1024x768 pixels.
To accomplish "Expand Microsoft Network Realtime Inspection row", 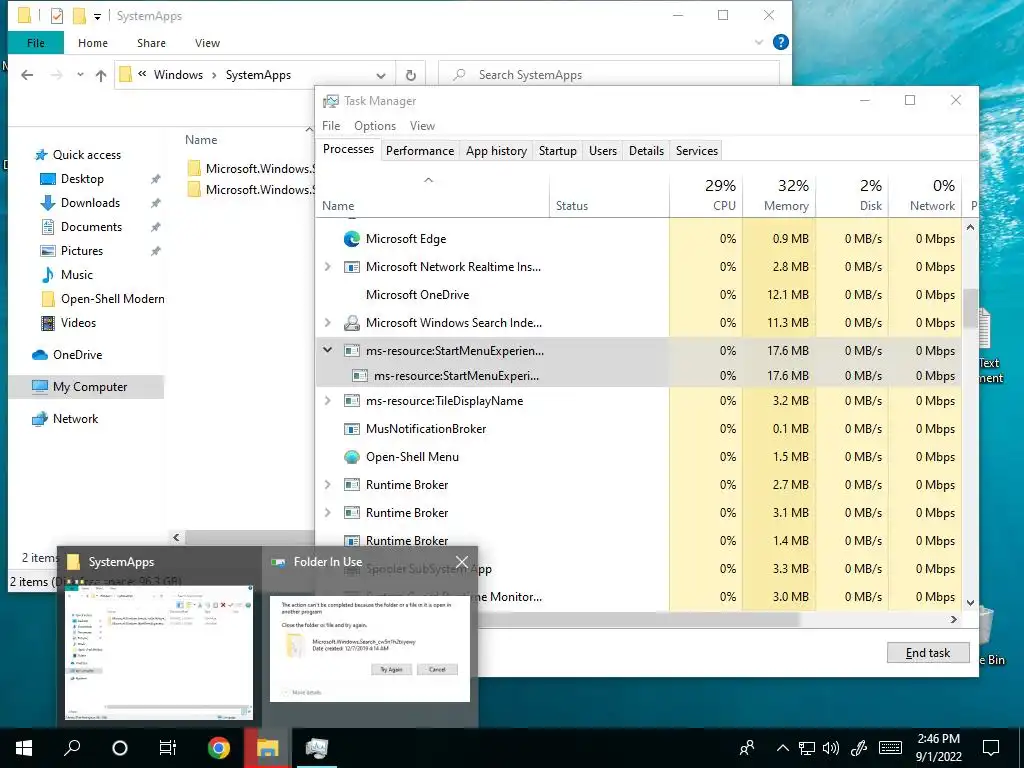I will coord(328,267).
